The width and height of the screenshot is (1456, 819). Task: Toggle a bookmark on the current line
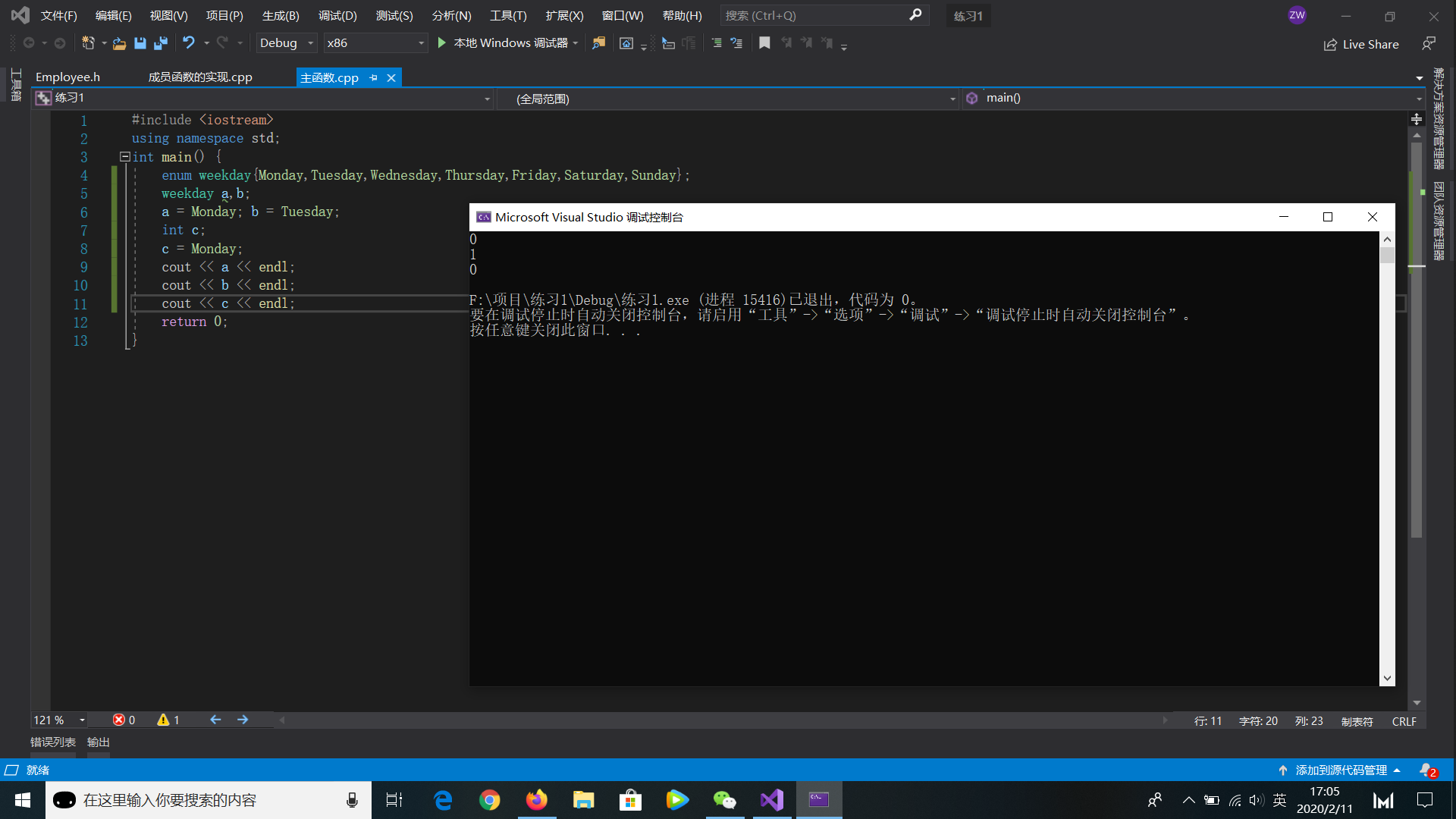(x=764, y=43)
